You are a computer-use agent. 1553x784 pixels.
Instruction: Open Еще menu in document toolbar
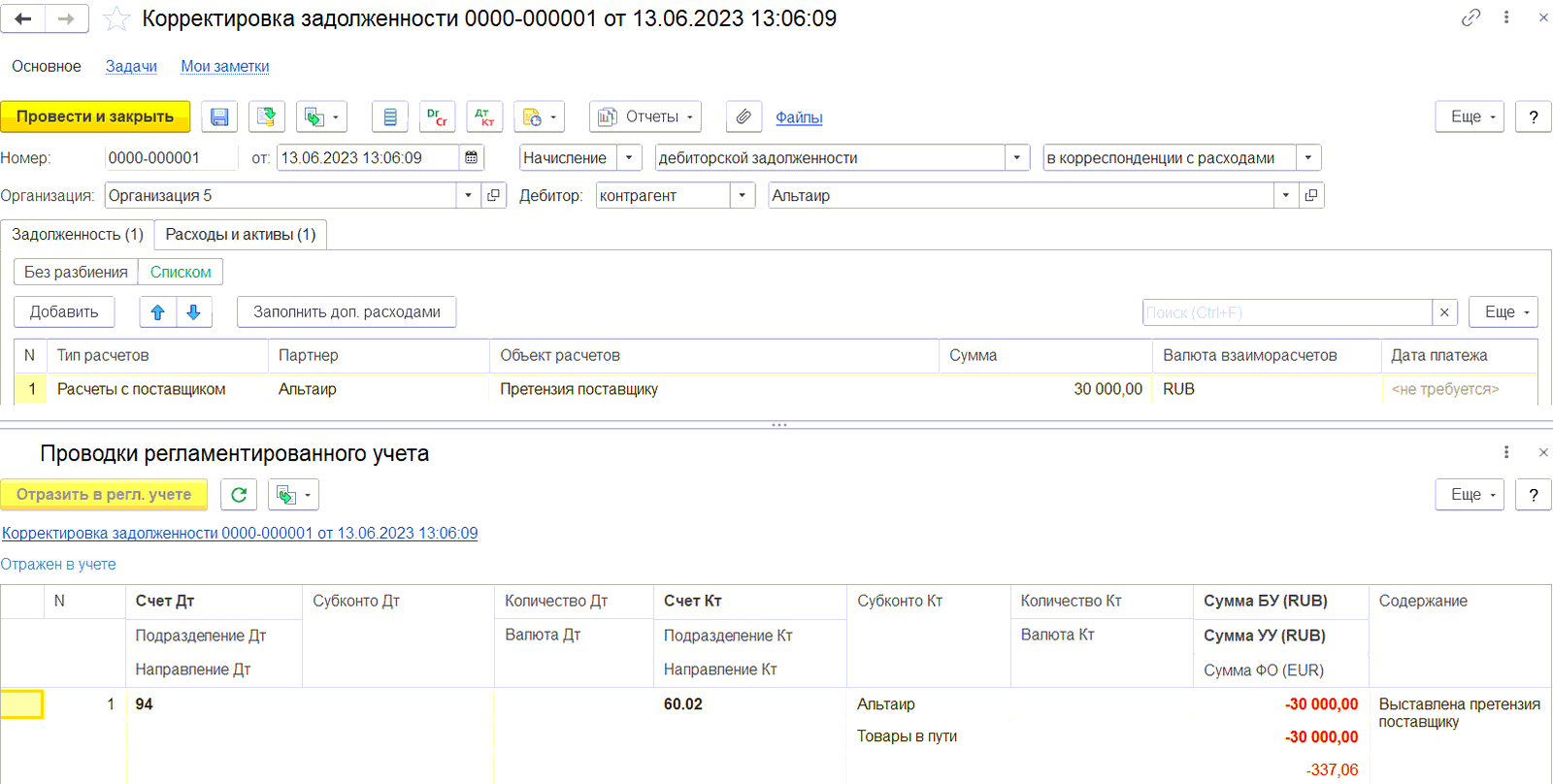click(1470, 117)
